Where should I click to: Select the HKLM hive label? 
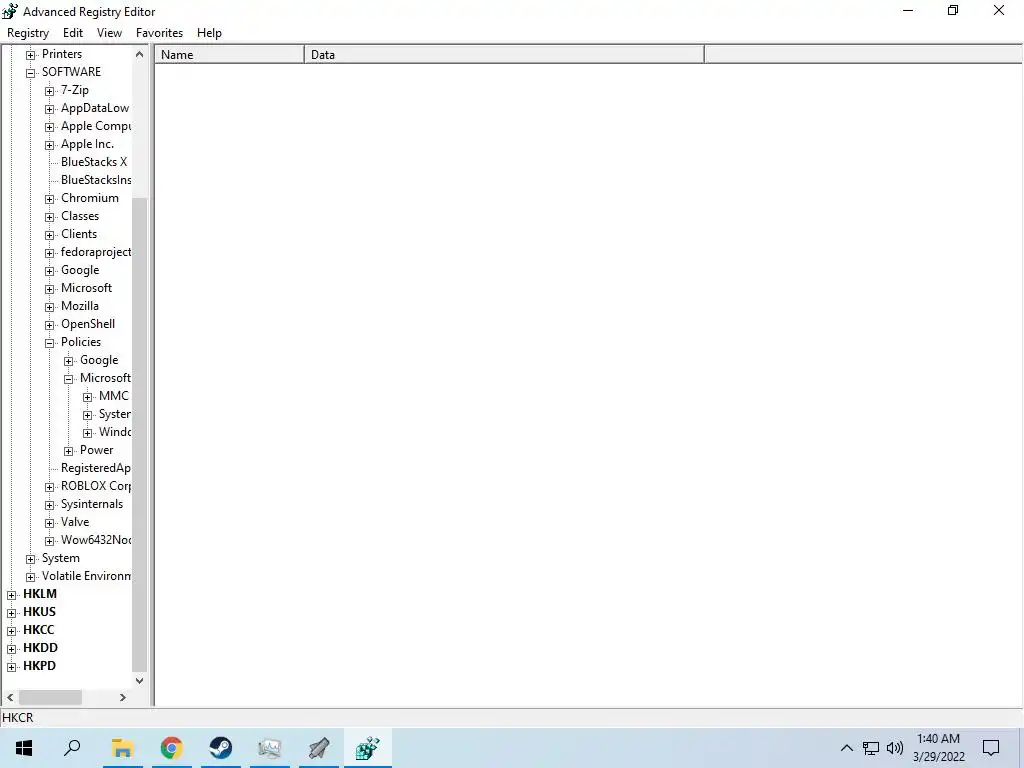40,594
